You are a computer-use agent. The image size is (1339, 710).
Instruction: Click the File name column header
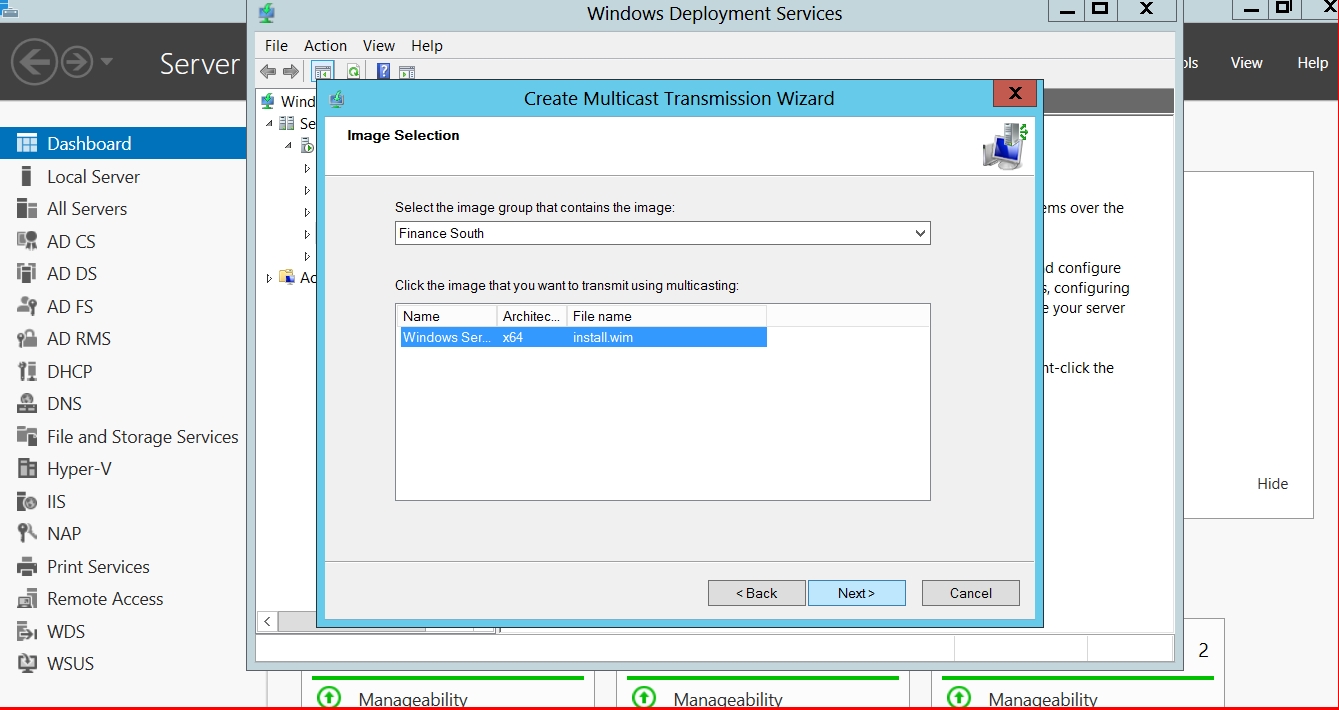click(x=667, y=316)
